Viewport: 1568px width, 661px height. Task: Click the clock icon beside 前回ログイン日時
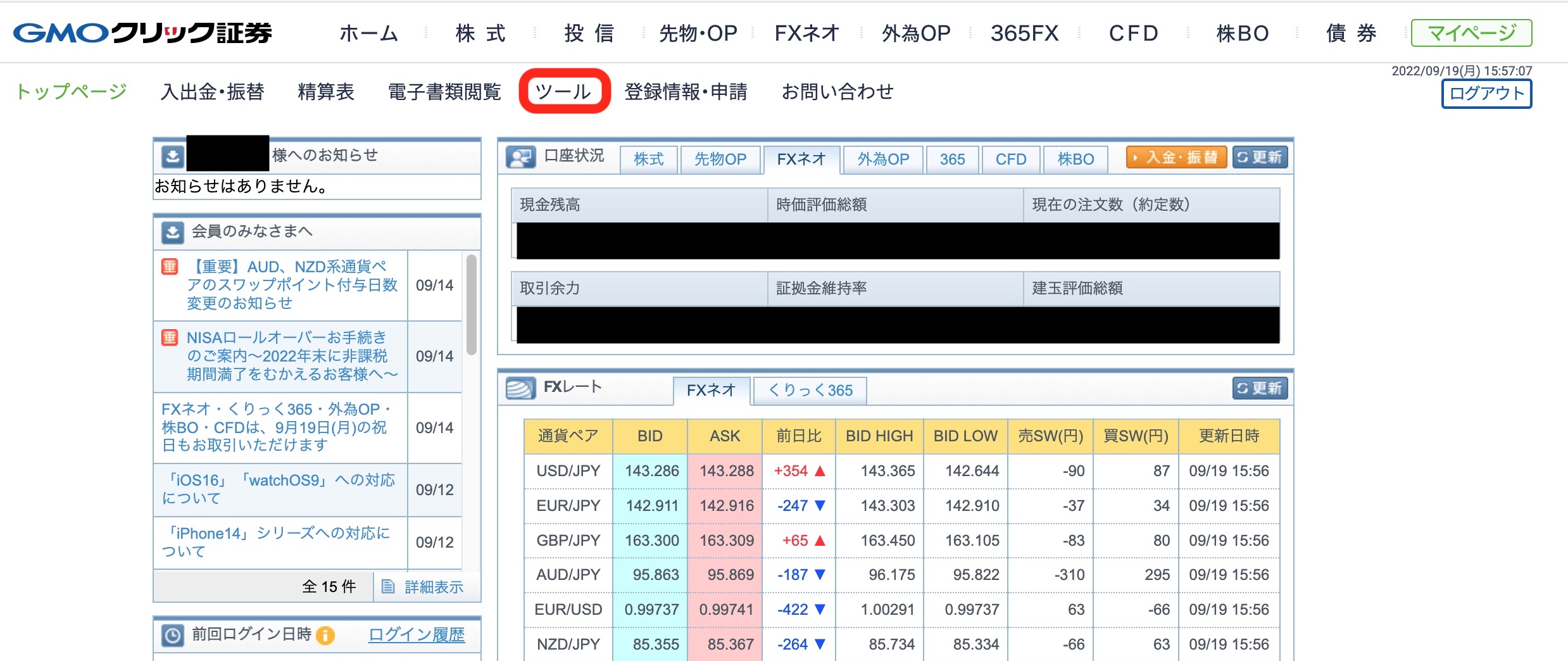click(172, 635)
